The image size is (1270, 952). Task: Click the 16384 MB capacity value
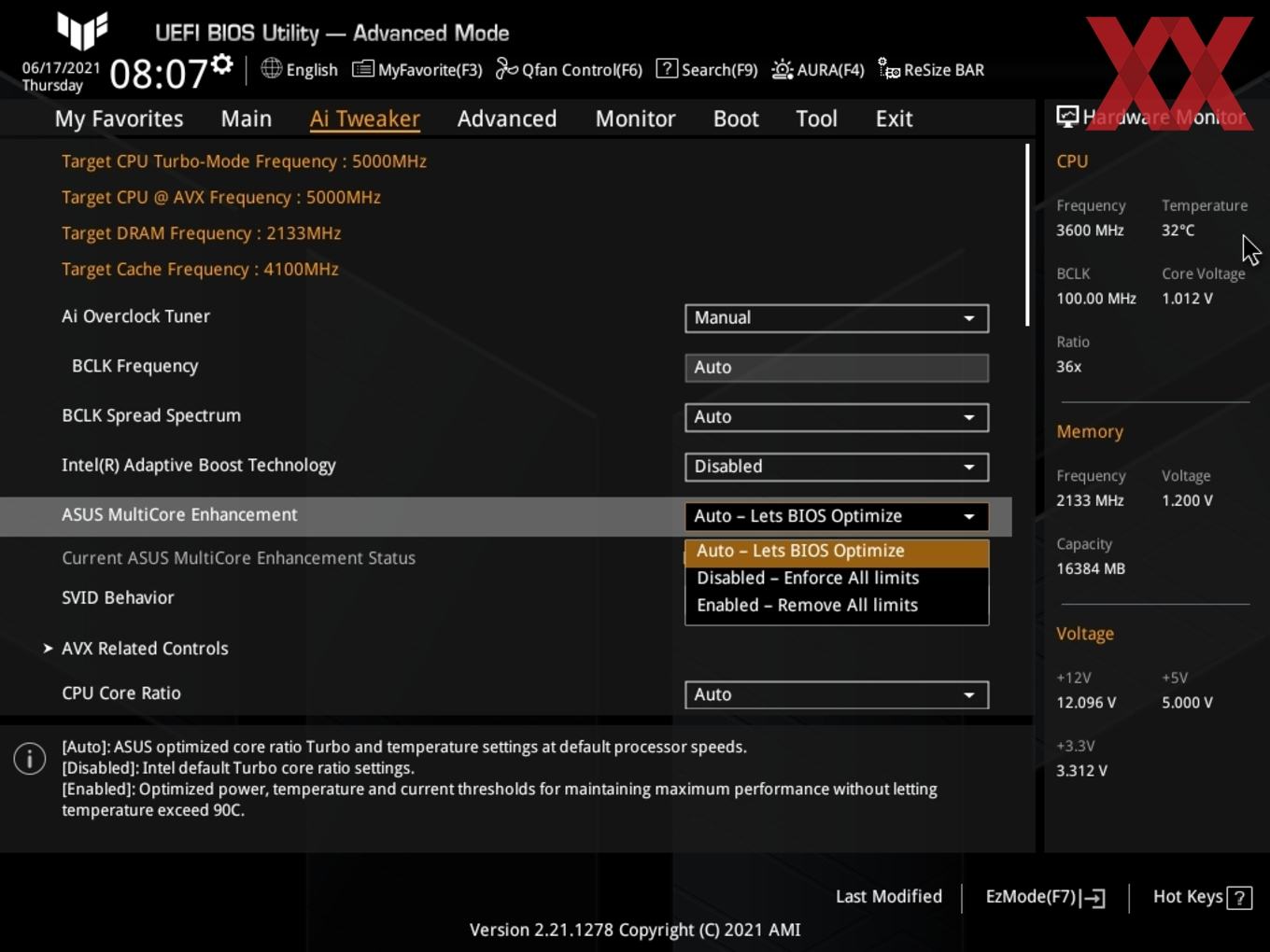click(1091, 568)
